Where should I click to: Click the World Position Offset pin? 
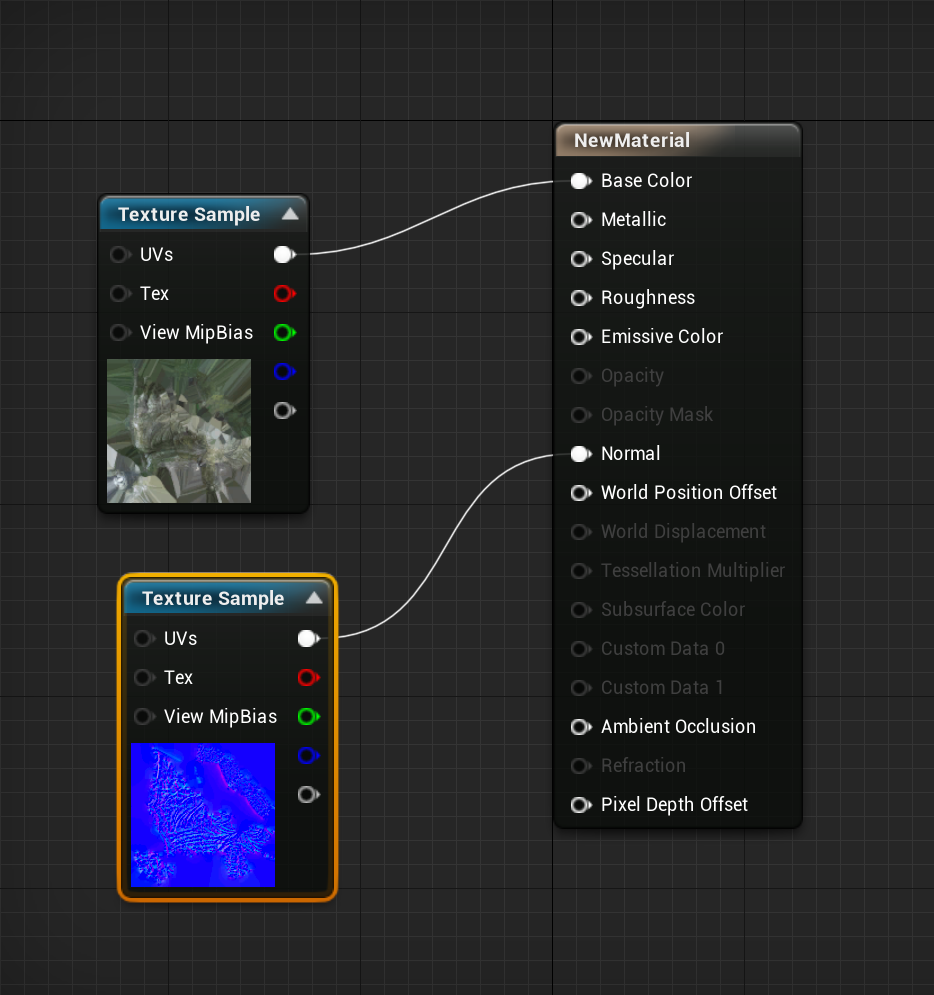pyautogui.click(x=581, y=493)
